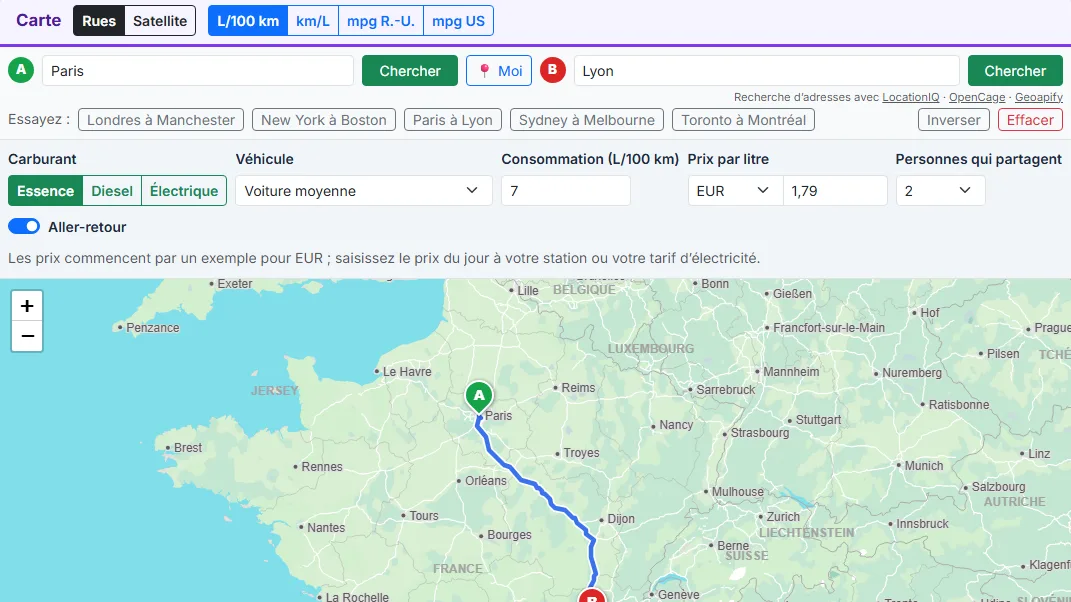Switch map to Rues view

[x=99, y=20]
